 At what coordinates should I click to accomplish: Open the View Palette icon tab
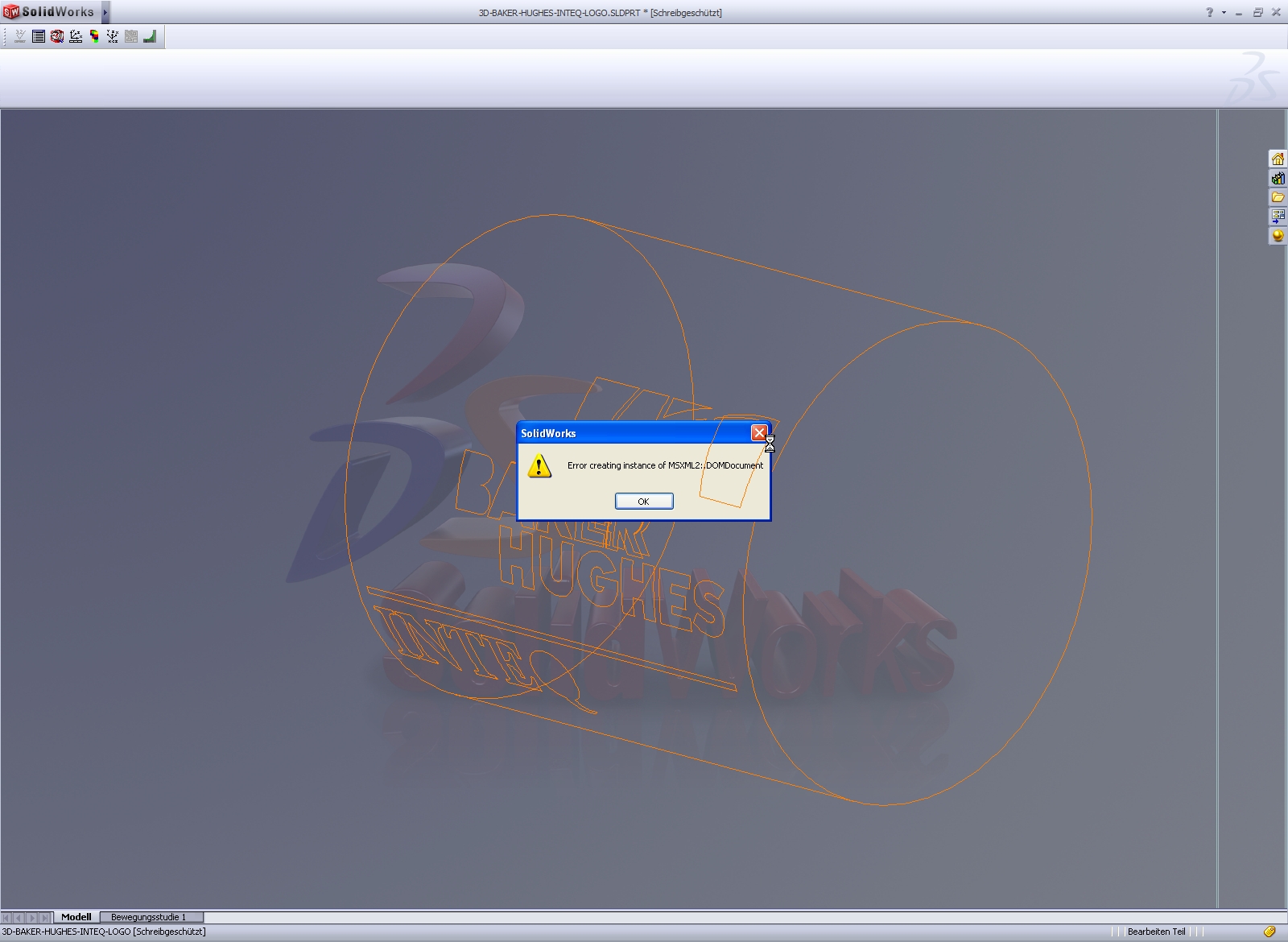pyautogui.click(x=1278, y=217)
